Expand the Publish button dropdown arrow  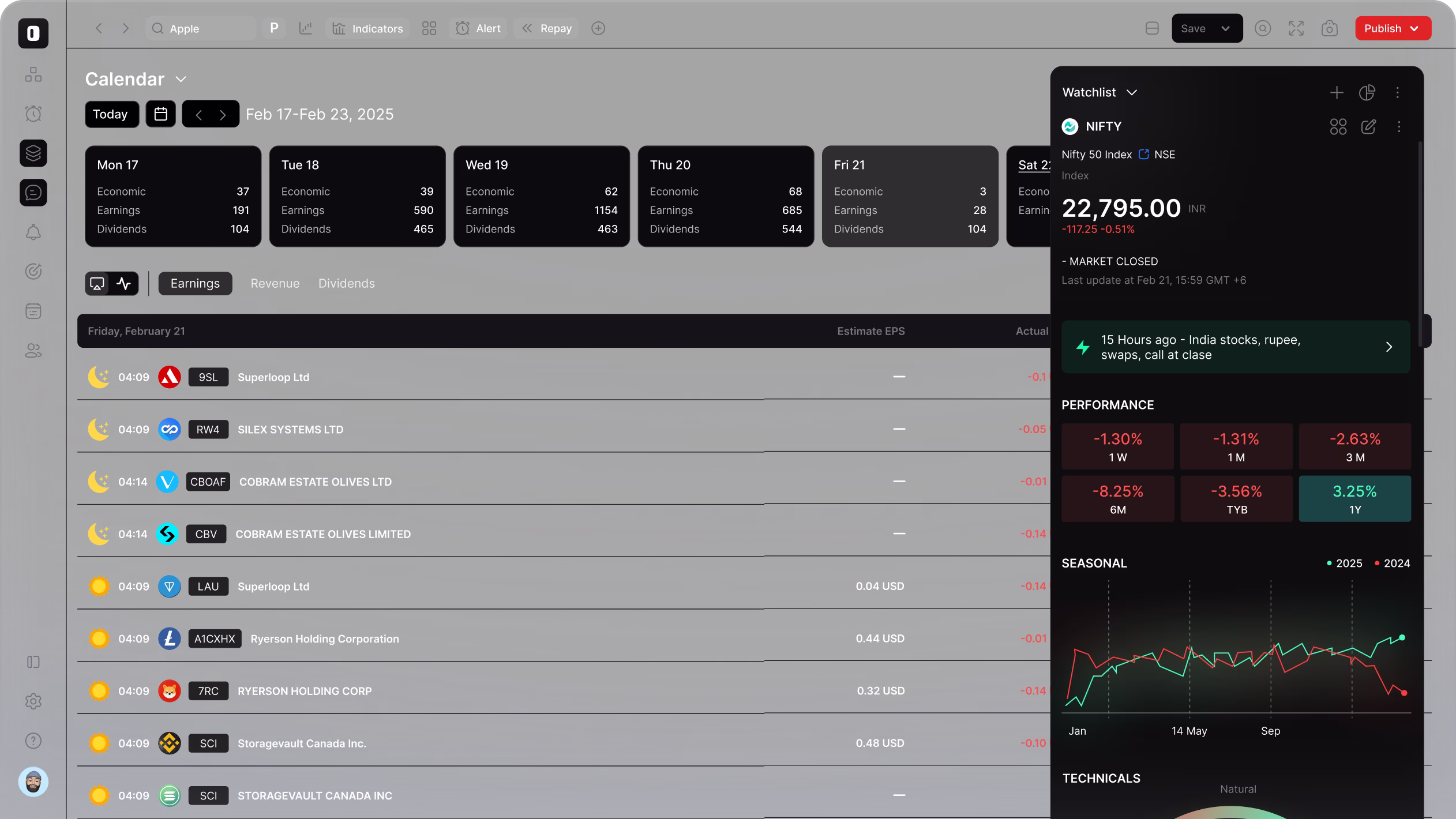point(1414,28)
